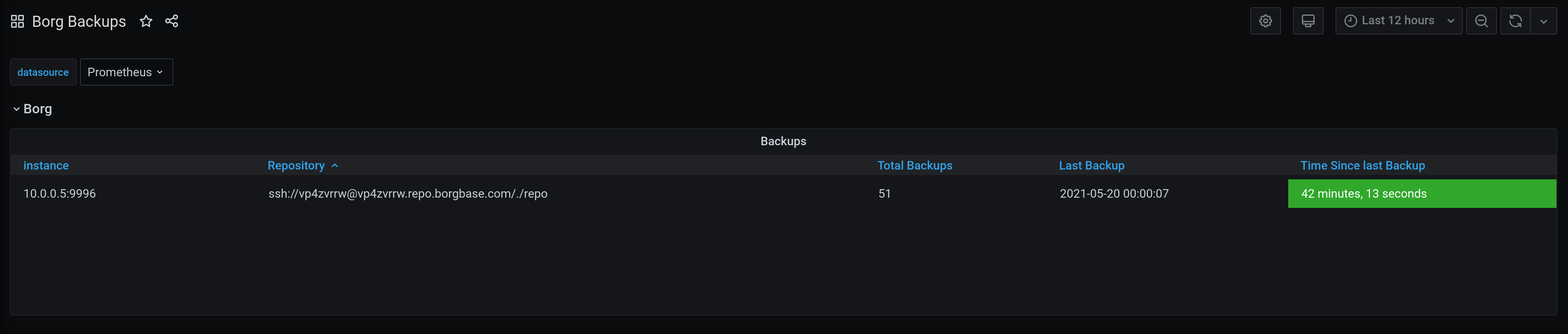Refresh the dashboard
Screen dimensions: 1568x334
pyautogui.click(x=1515, y=21)
